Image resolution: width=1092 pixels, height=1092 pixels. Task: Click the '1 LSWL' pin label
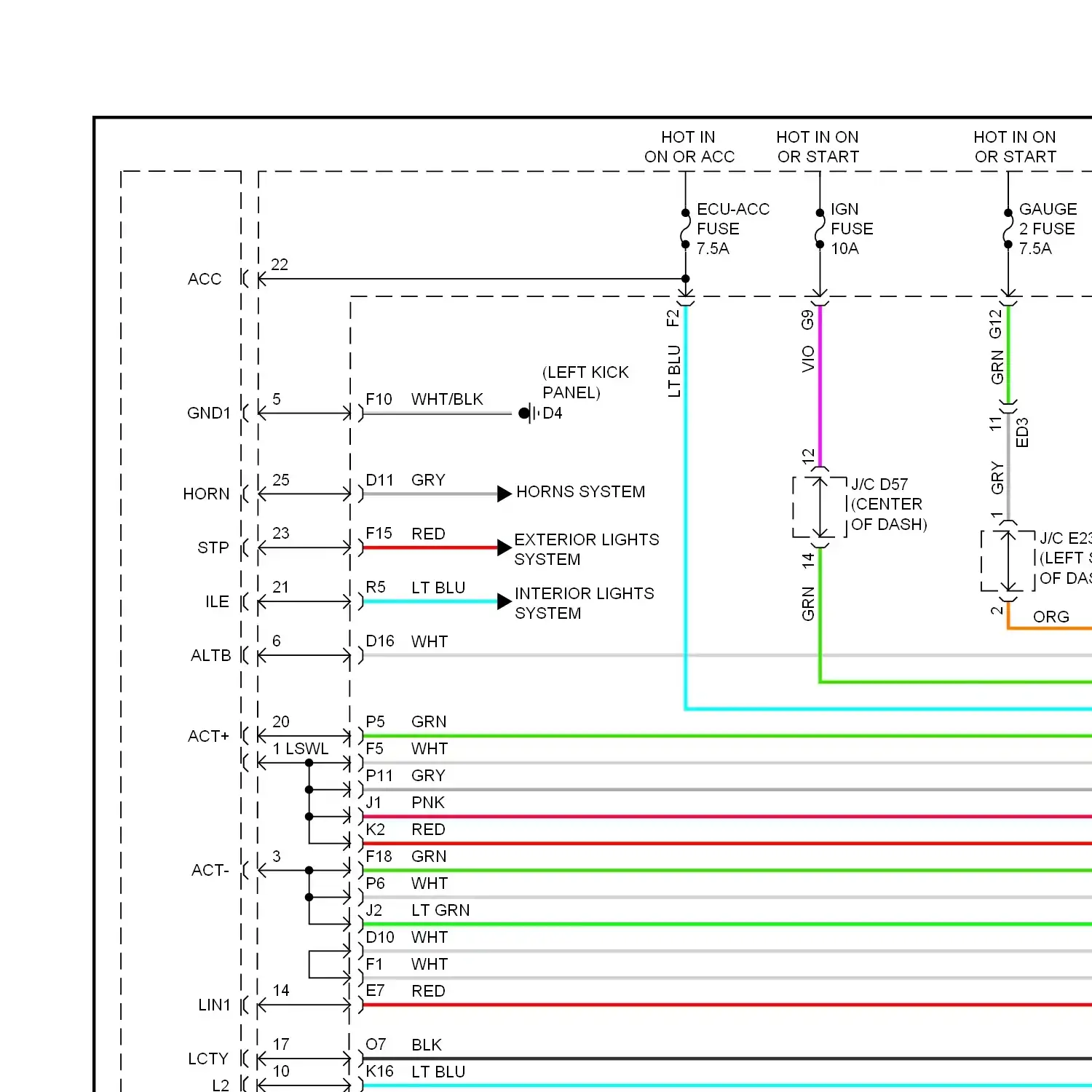point(301,748)
